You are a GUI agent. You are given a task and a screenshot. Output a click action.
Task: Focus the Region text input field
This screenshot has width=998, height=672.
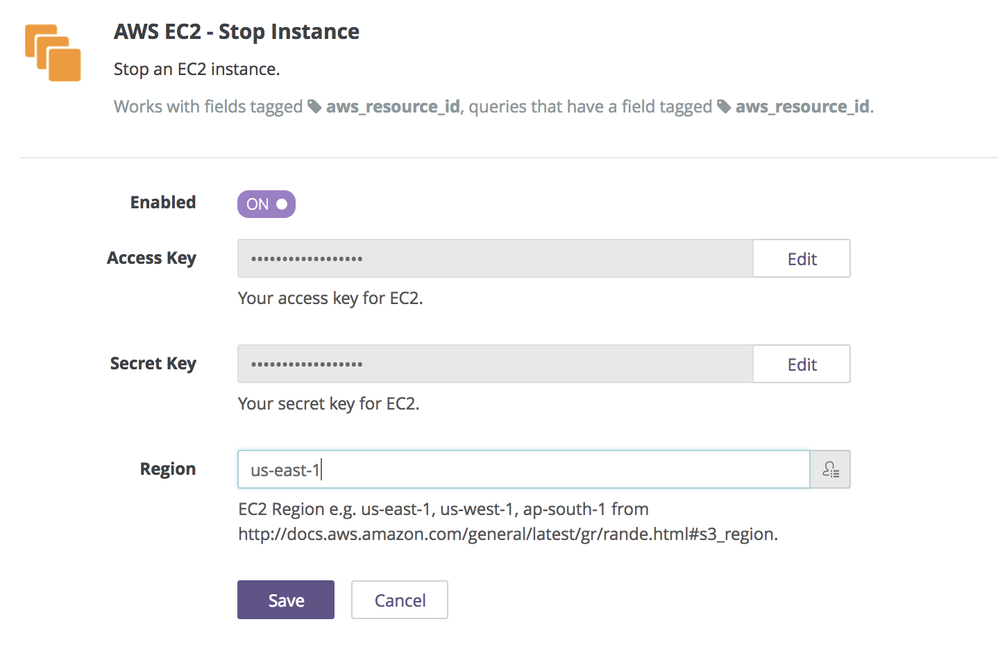pyautogui.click(x=523, y=470)
